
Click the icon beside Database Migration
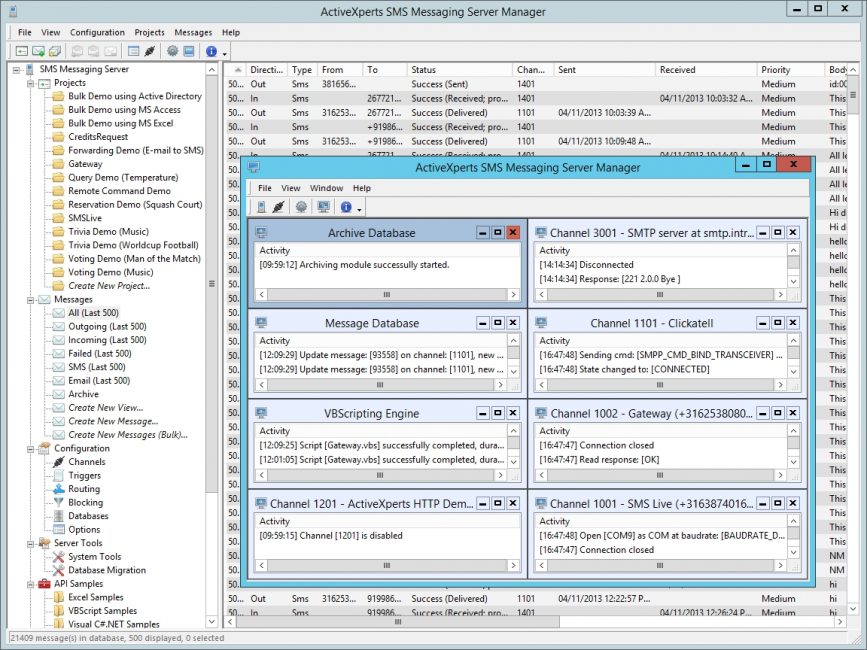coord(59,570)
